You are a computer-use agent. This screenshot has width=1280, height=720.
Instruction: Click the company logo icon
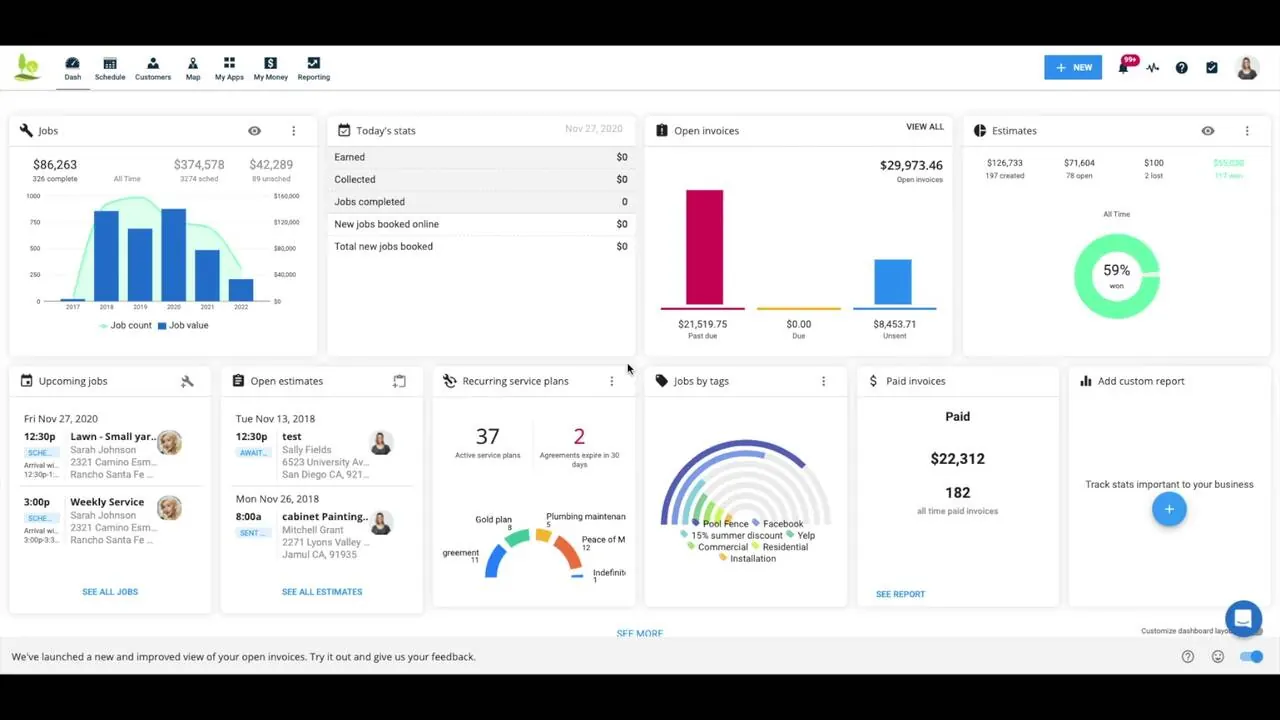click(28, 68)
